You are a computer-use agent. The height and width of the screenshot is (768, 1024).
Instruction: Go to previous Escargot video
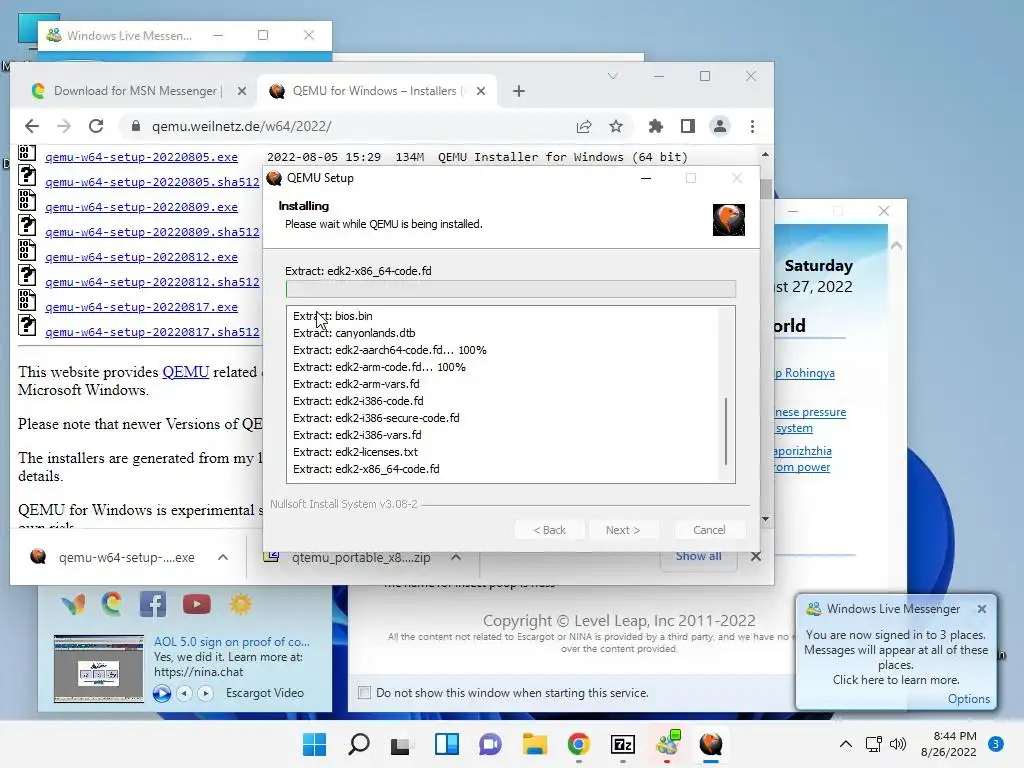point(185,693)
